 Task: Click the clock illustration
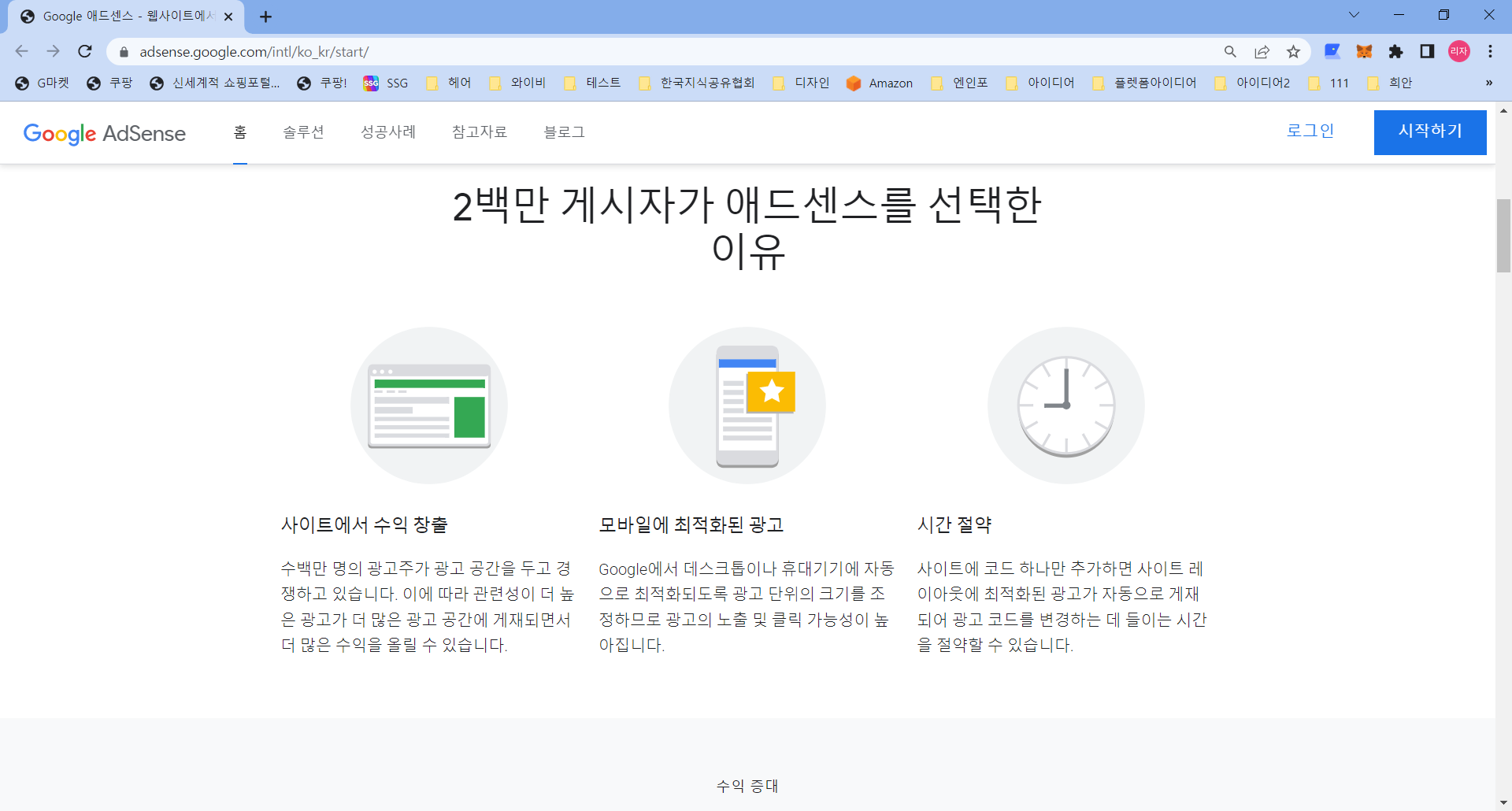pos(1066,405)
